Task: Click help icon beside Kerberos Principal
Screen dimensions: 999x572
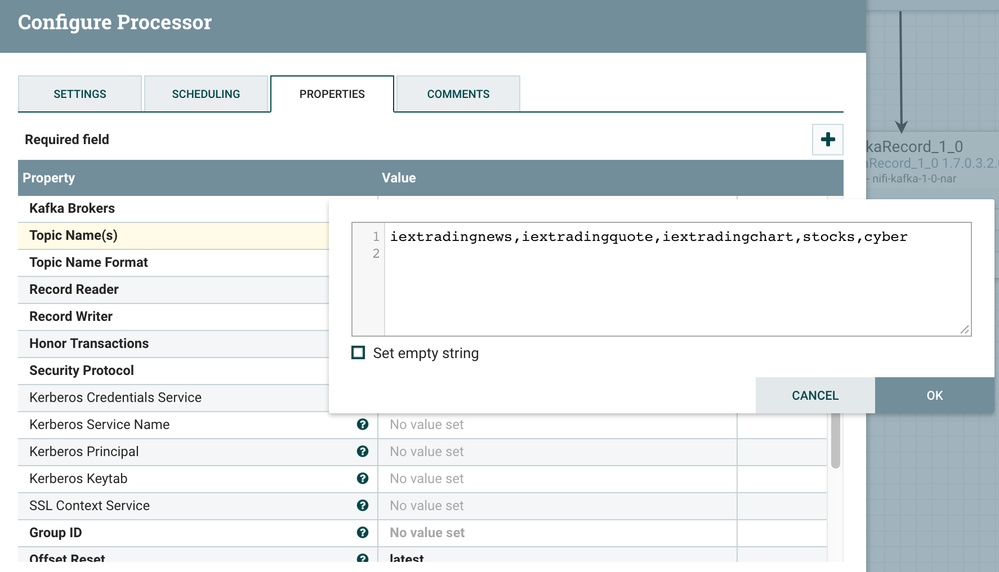Action: (363, 452)
